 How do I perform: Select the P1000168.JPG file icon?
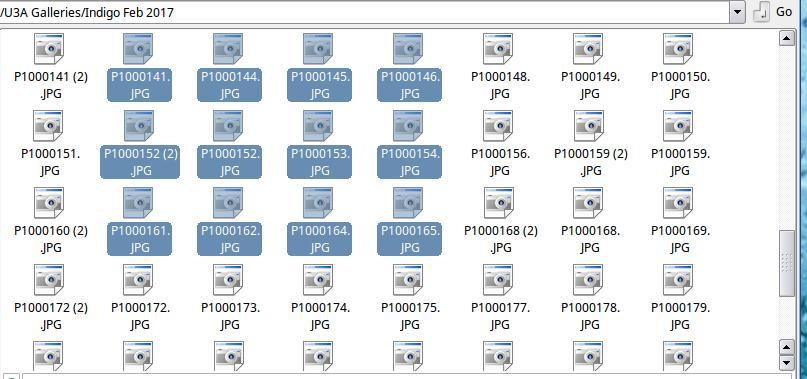[589, 203]
